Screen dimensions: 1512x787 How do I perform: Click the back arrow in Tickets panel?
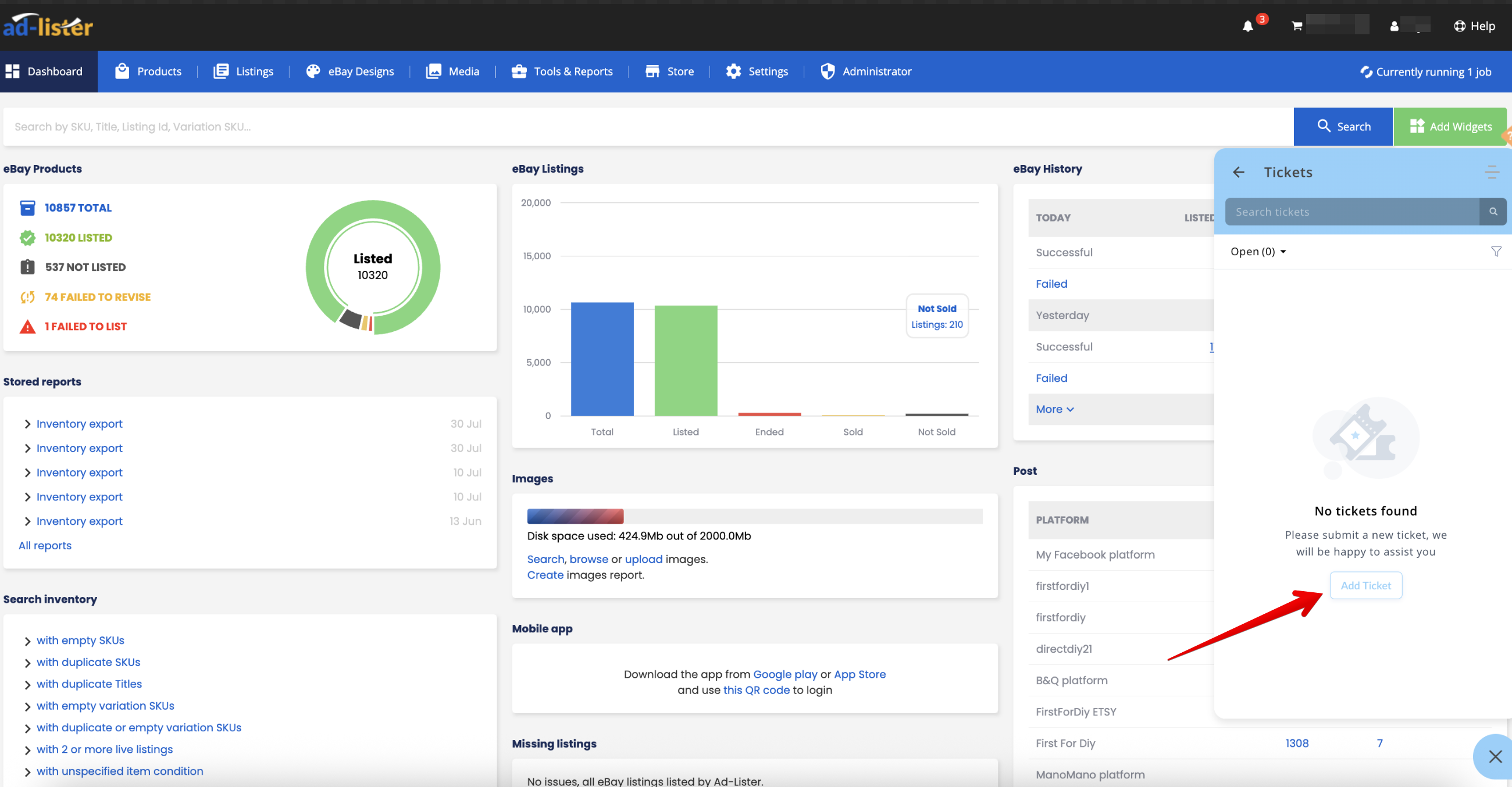pos(1239,172)
